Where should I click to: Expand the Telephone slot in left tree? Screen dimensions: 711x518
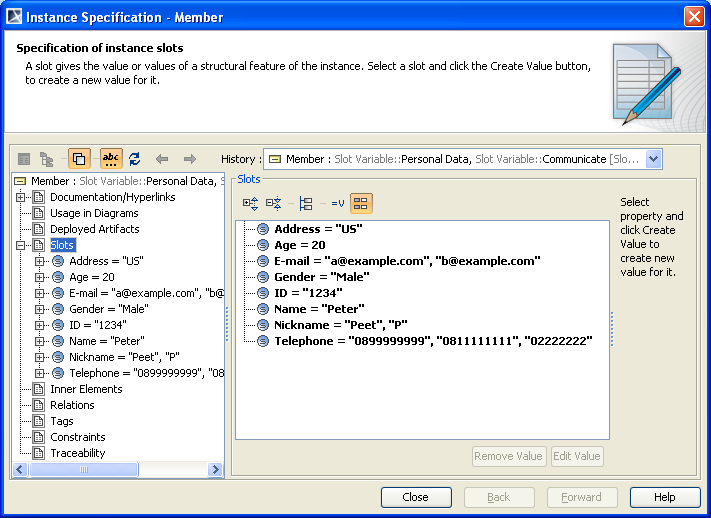39,373
